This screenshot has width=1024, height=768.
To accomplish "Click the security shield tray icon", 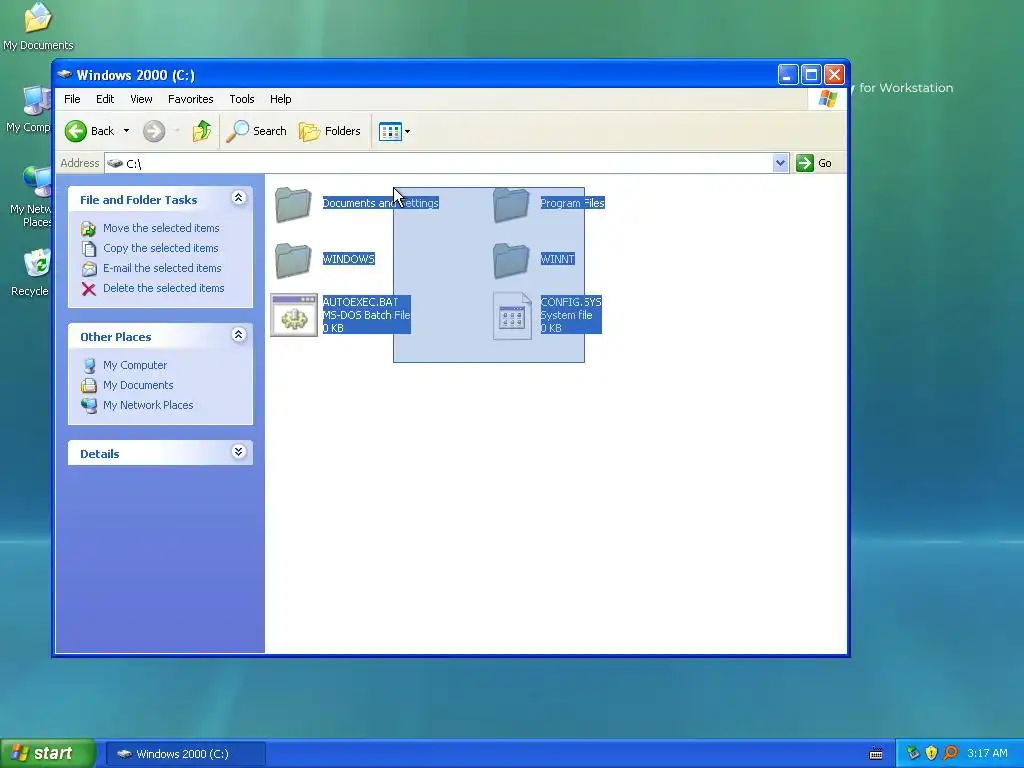I will coord(932,754).
